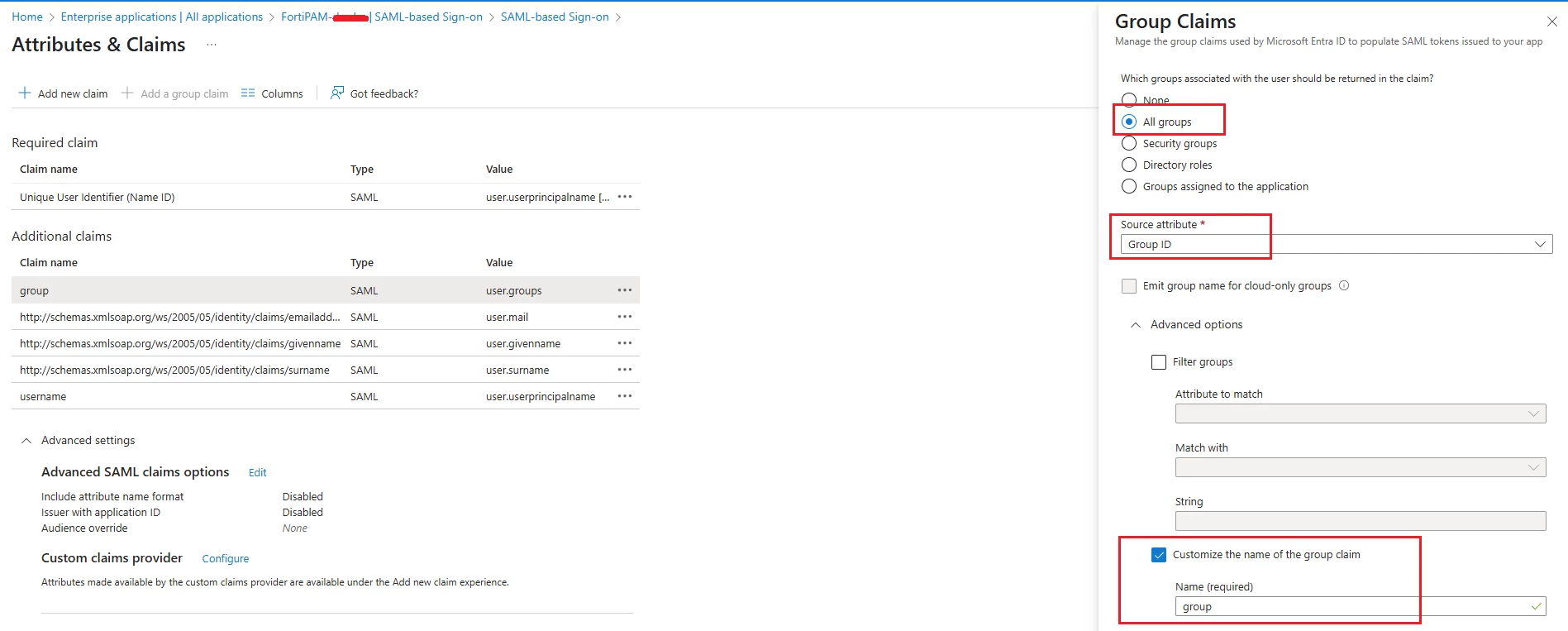Edit Advanced SAML claims options

[258, 472]
